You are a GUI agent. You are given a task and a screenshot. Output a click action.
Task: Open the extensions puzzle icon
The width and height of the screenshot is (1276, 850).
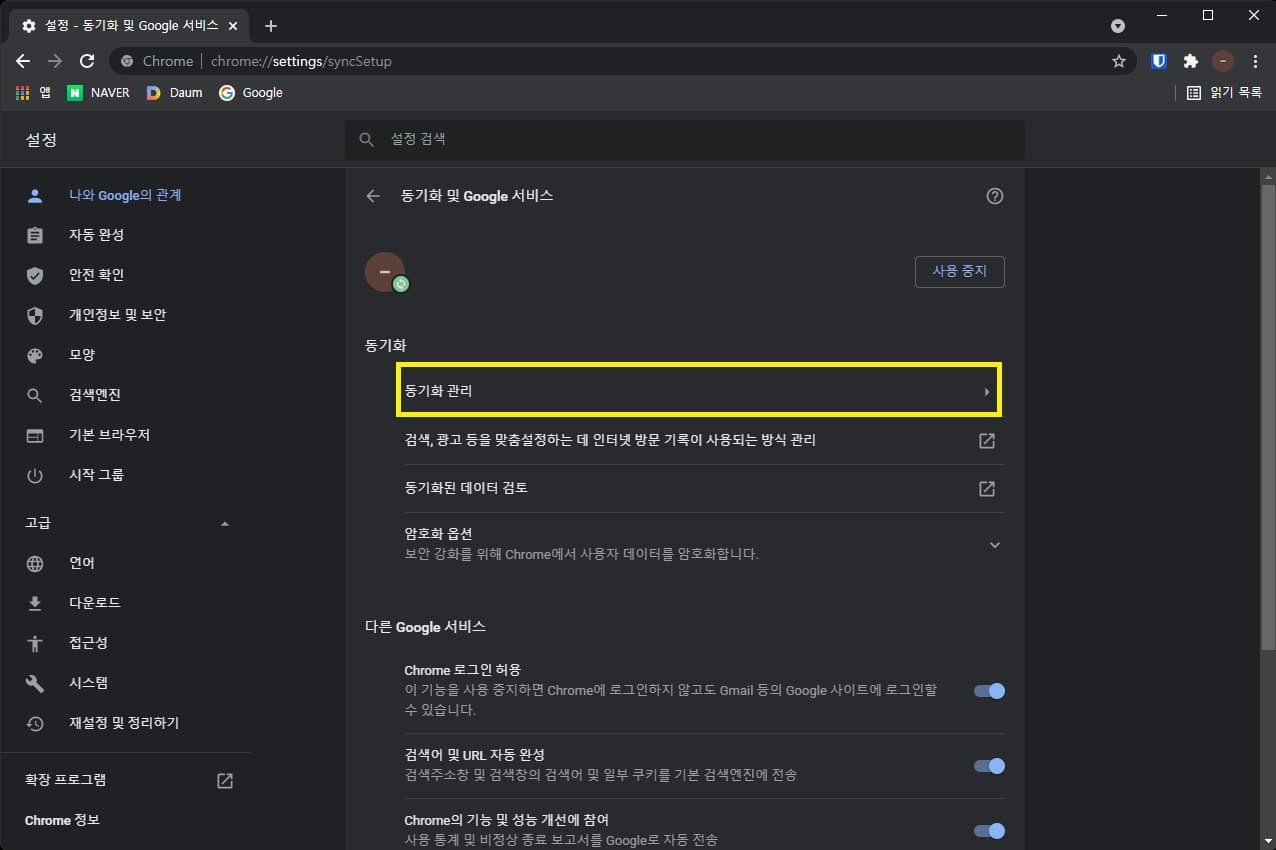click(1191, 60)
